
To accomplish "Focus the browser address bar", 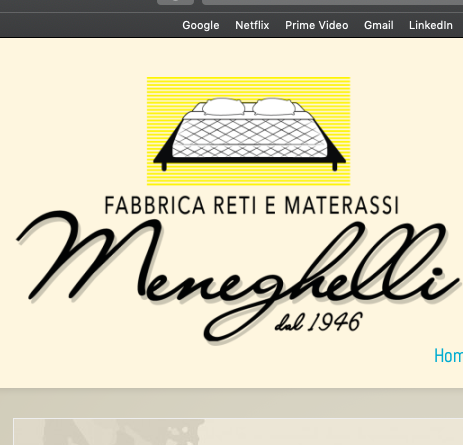I will tap(332, 2).
